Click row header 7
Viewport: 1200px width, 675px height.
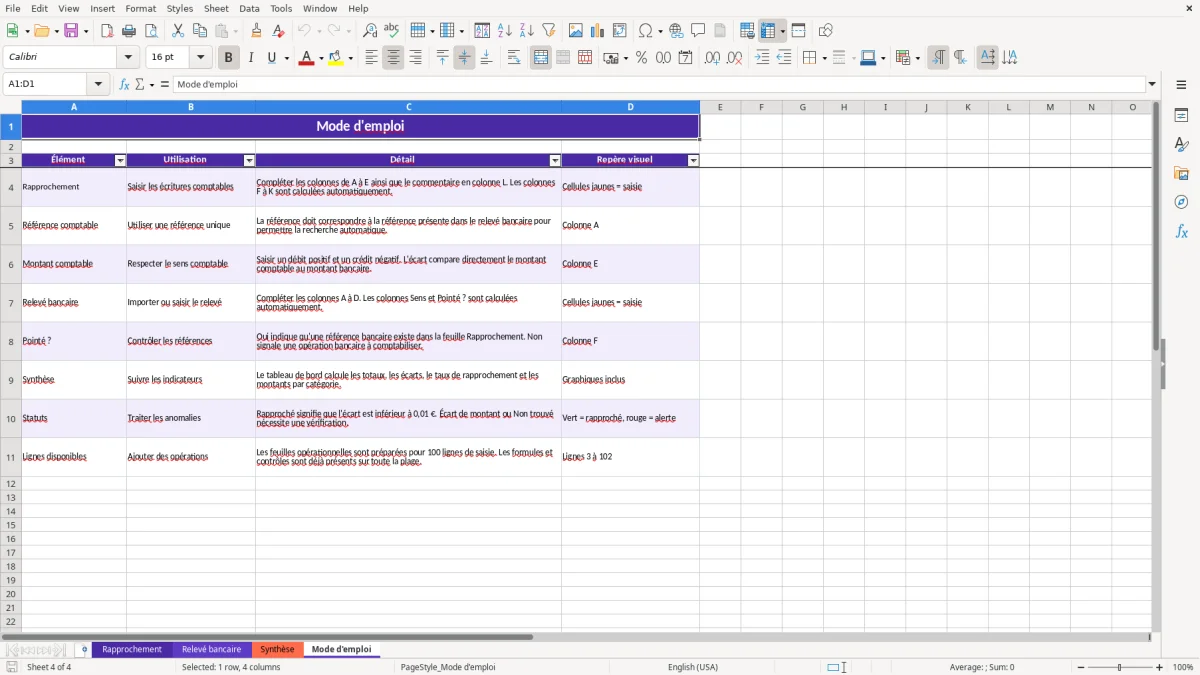[11, 302]
